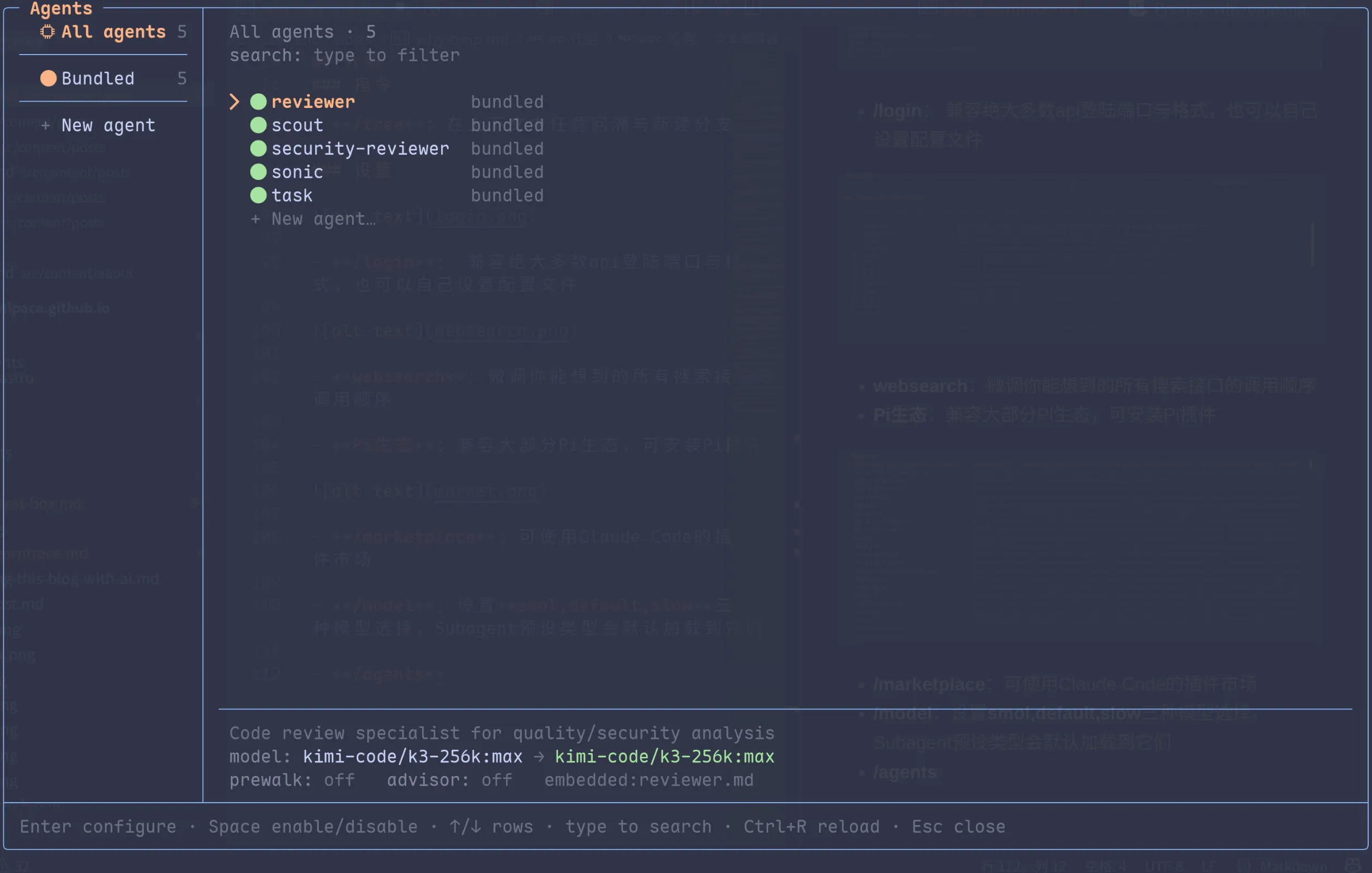The image size is (1372, 873).
Task: Select the task agent row
Action: 397,195
